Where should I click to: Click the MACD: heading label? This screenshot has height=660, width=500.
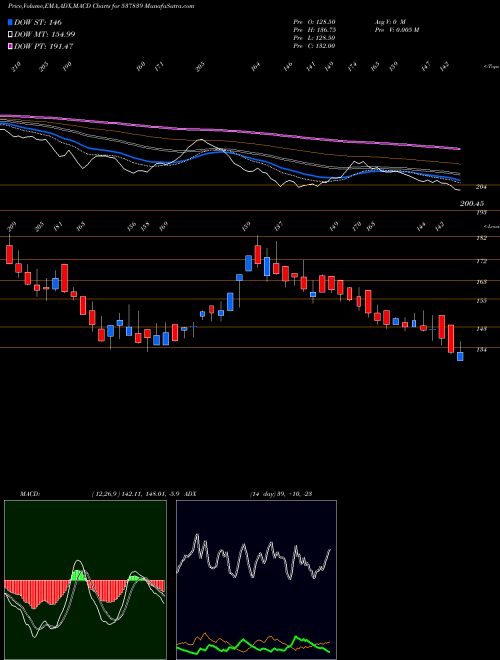30,493
